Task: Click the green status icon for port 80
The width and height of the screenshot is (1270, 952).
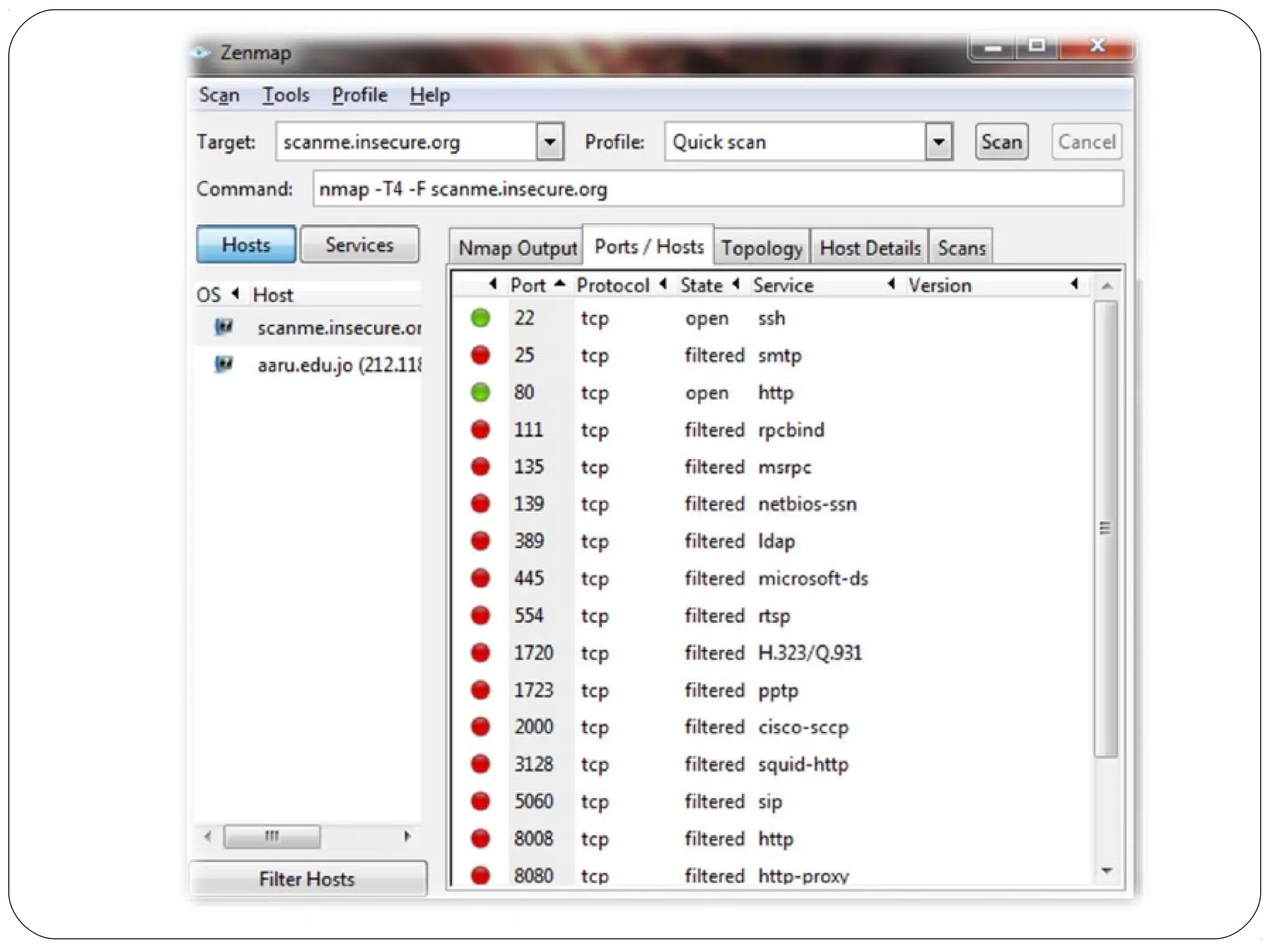Action: (x=480, y=392)
